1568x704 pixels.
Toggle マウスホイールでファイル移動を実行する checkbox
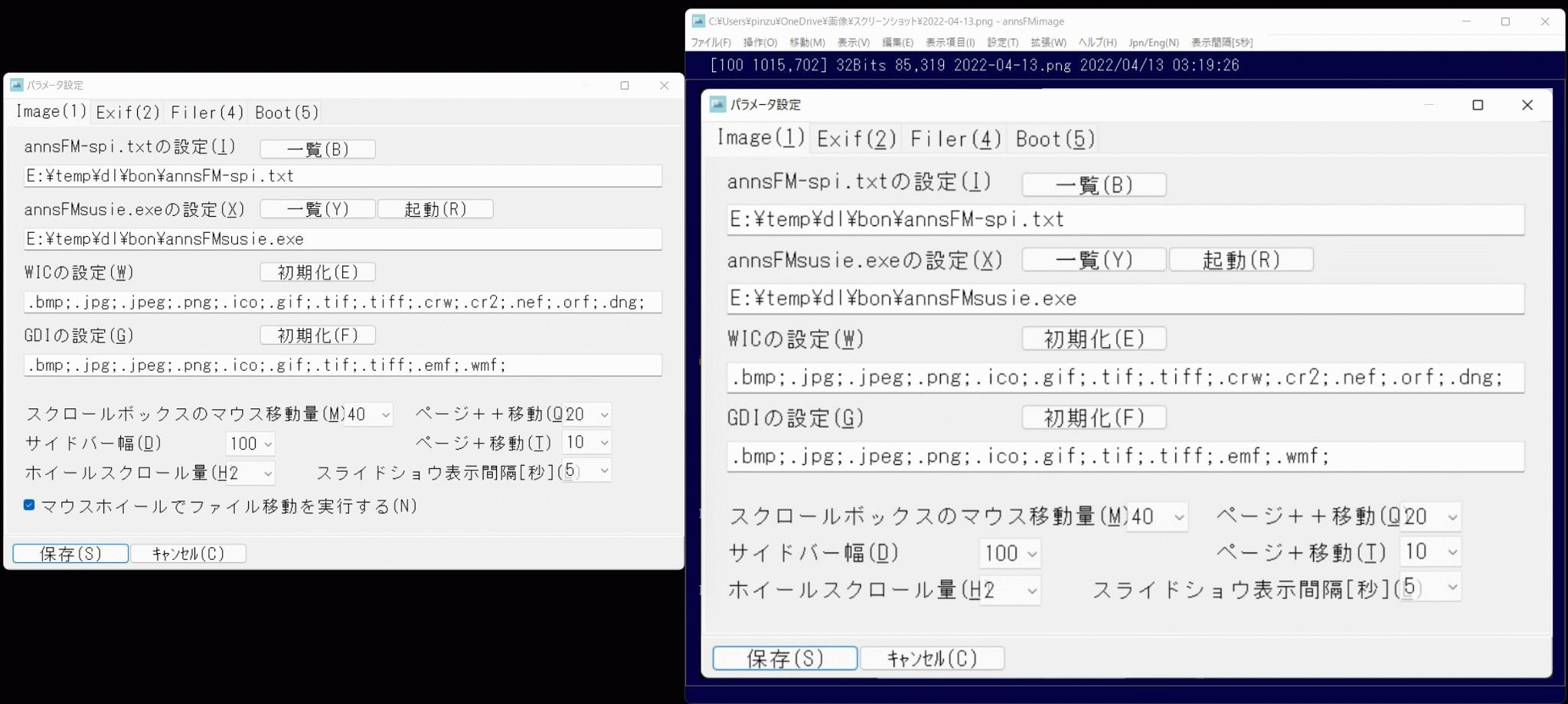29,506
